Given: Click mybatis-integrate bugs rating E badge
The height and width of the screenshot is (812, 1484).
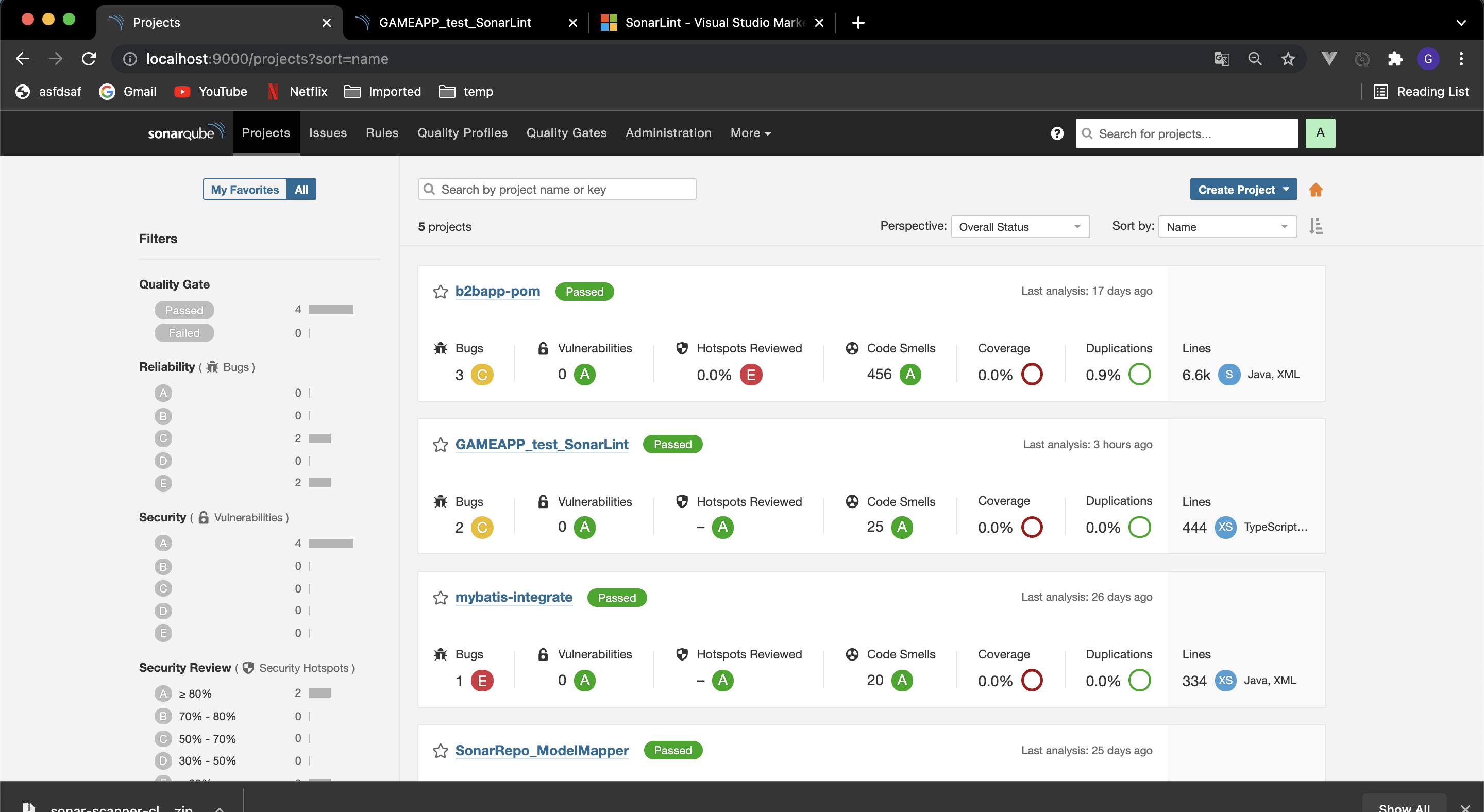Looking at the screenshot, I should pos(482,681).
